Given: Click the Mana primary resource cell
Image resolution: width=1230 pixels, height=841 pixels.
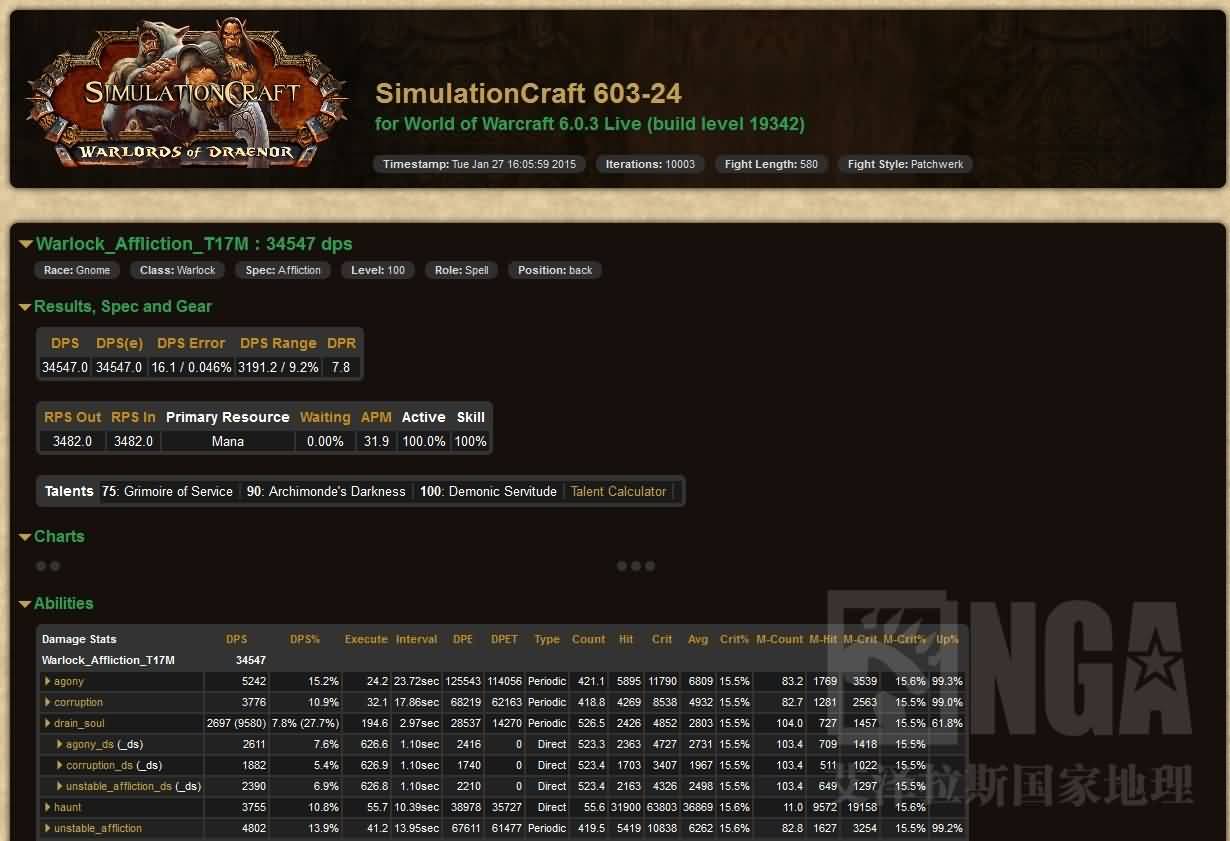Looking at the screenshot, I should (228, 441).
